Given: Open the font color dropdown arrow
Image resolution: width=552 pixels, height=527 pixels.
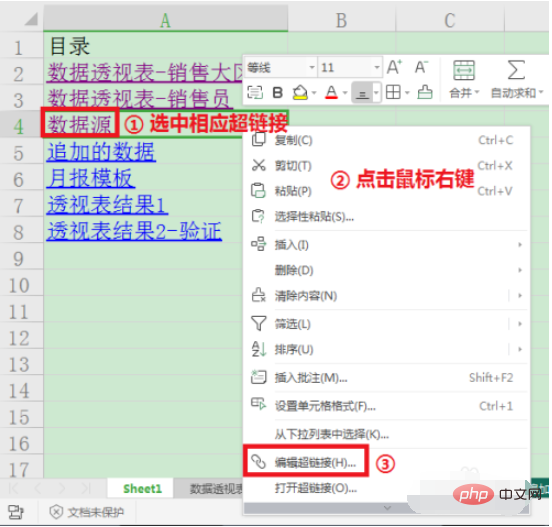Looking at the screenshot, I should coord(345,93).
